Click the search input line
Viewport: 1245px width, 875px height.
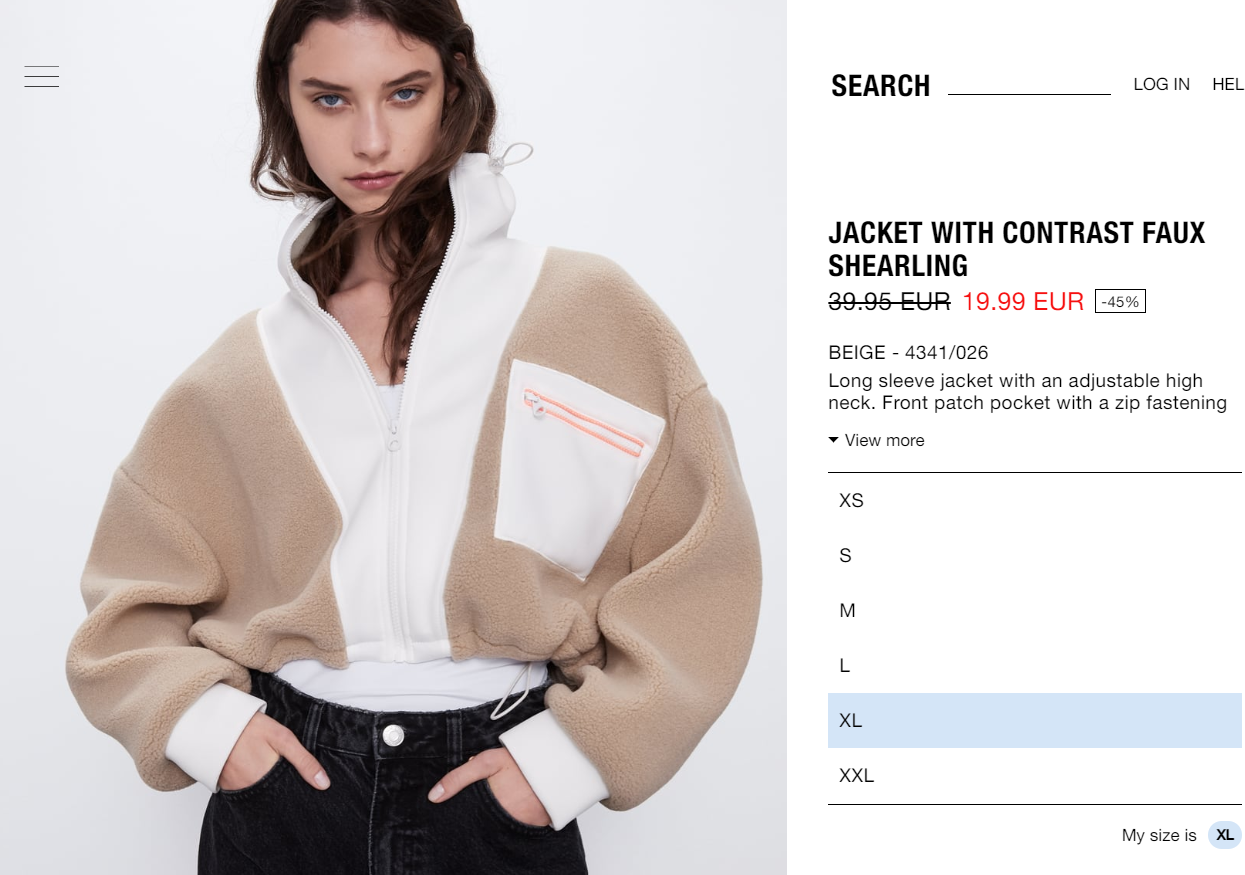[1029, 85]
